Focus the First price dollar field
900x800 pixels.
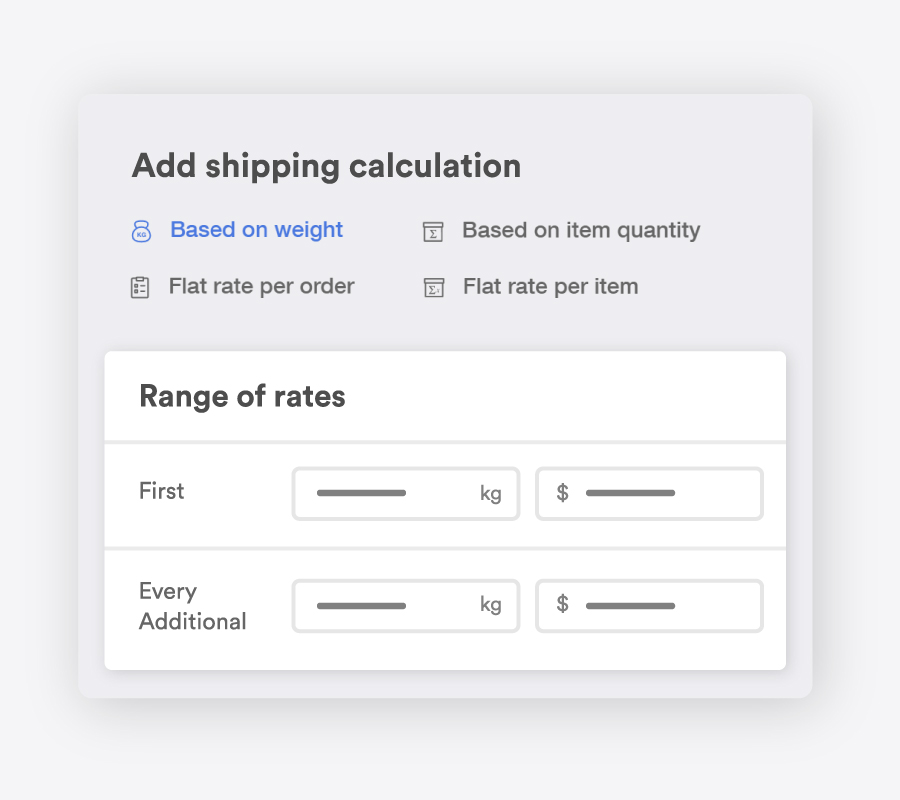click(649, 494)
